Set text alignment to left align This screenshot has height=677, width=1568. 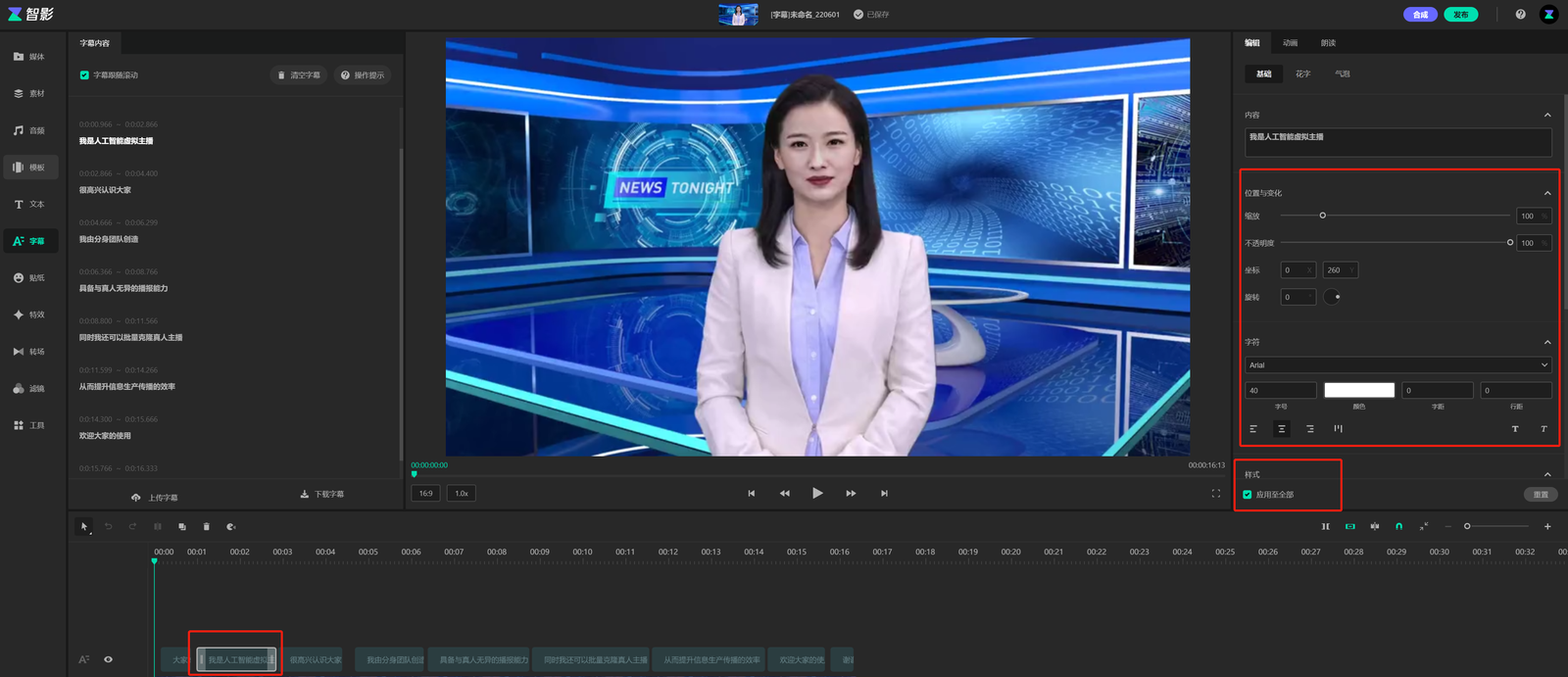click(1253, 429)
